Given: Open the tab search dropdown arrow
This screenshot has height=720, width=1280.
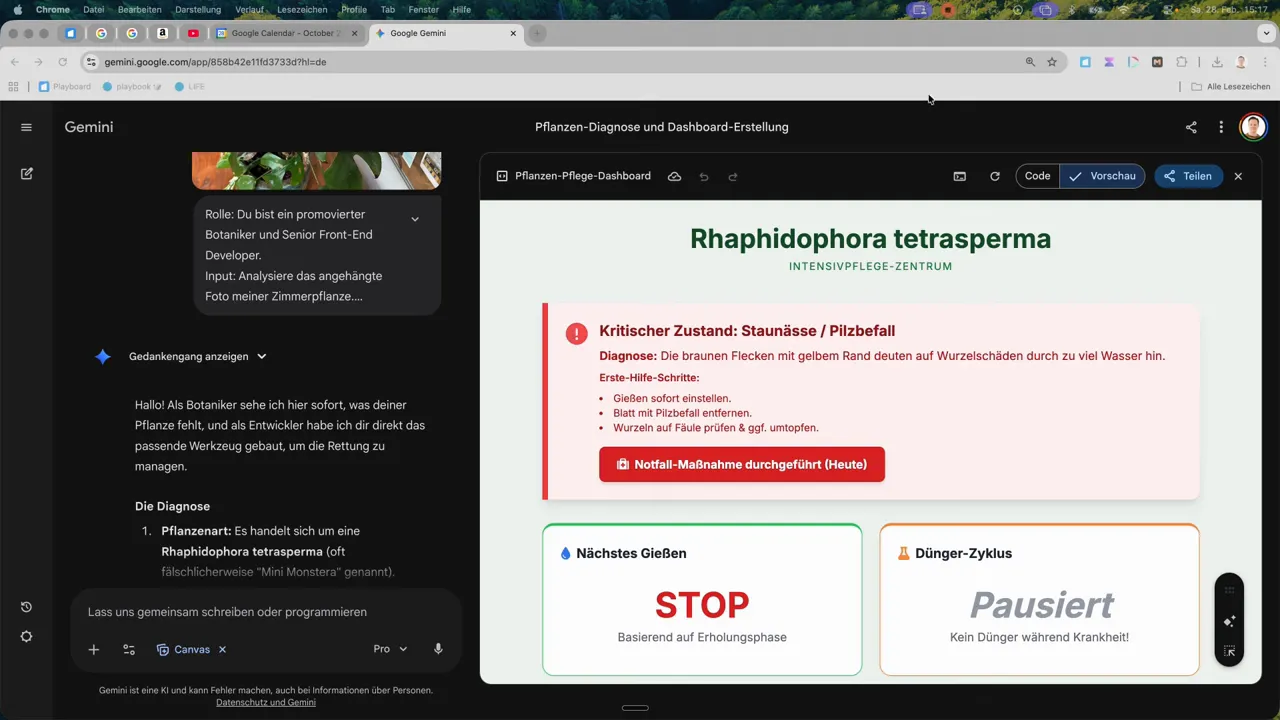Looking at the screenshot, I should [1266, 33].
